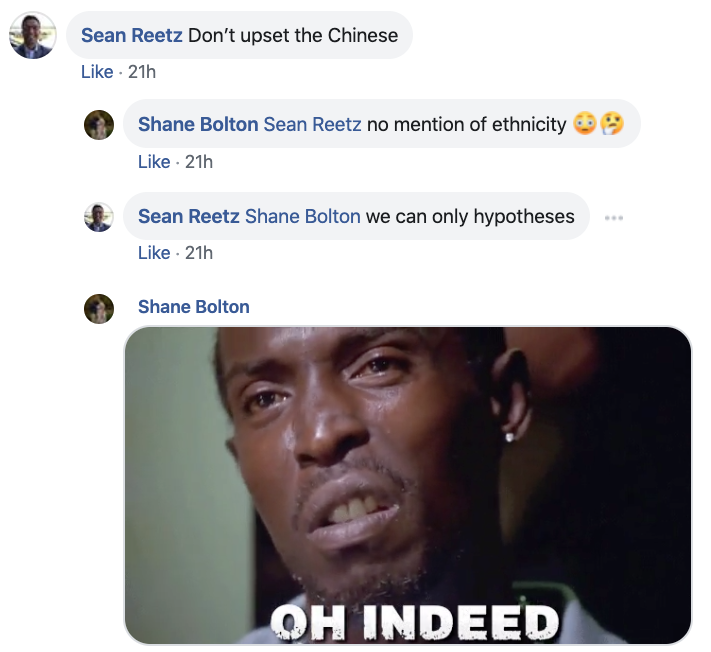The image size is (711, 652).
Task: Click the tagged Shane Bolton mention in reply
Action: [x=303, y=216]
